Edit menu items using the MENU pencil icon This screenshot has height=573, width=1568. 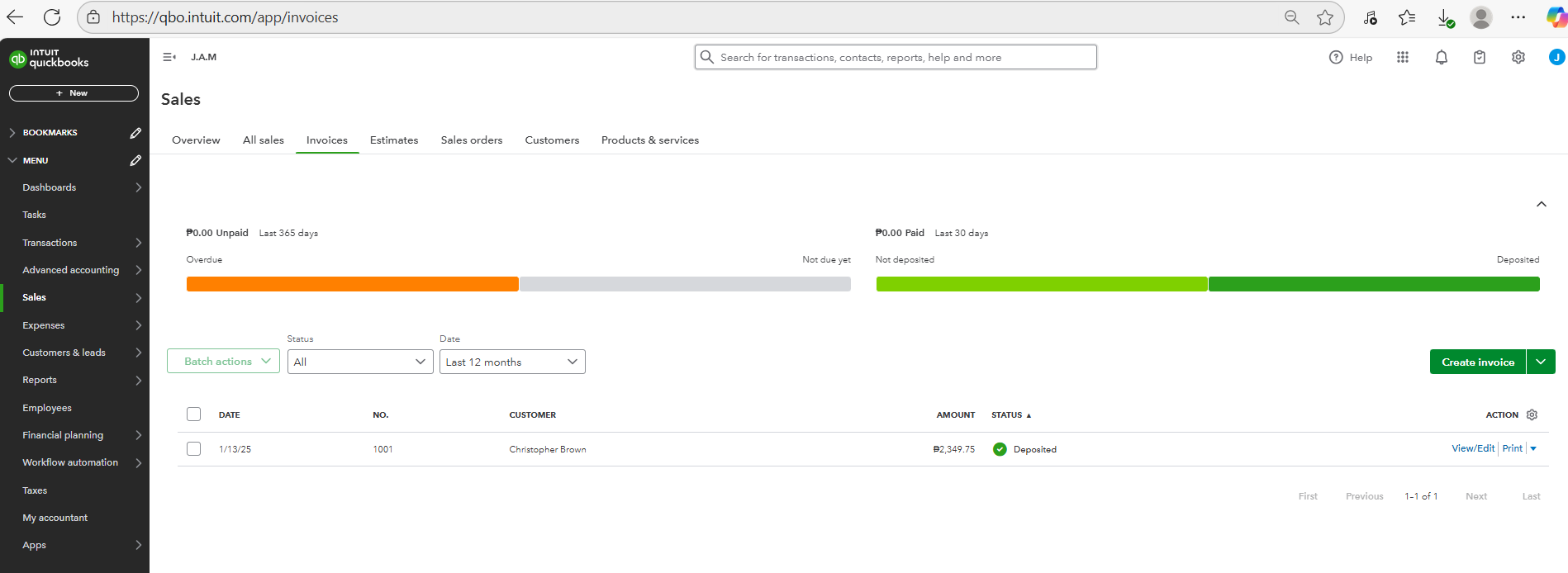click(x=135, y=160)
